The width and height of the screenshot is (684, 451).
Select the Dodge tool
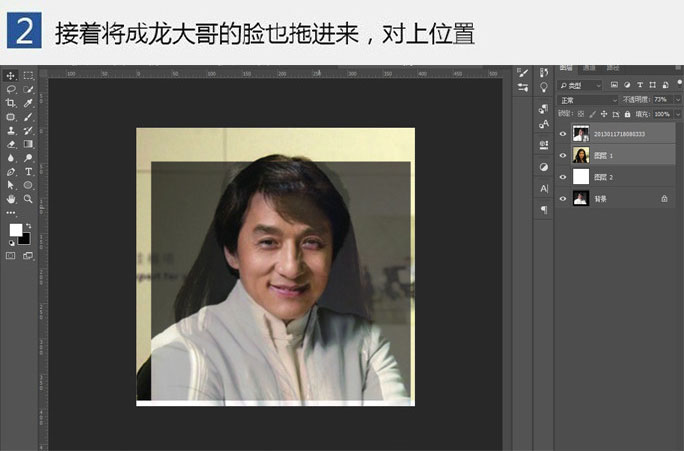(28, 158)
